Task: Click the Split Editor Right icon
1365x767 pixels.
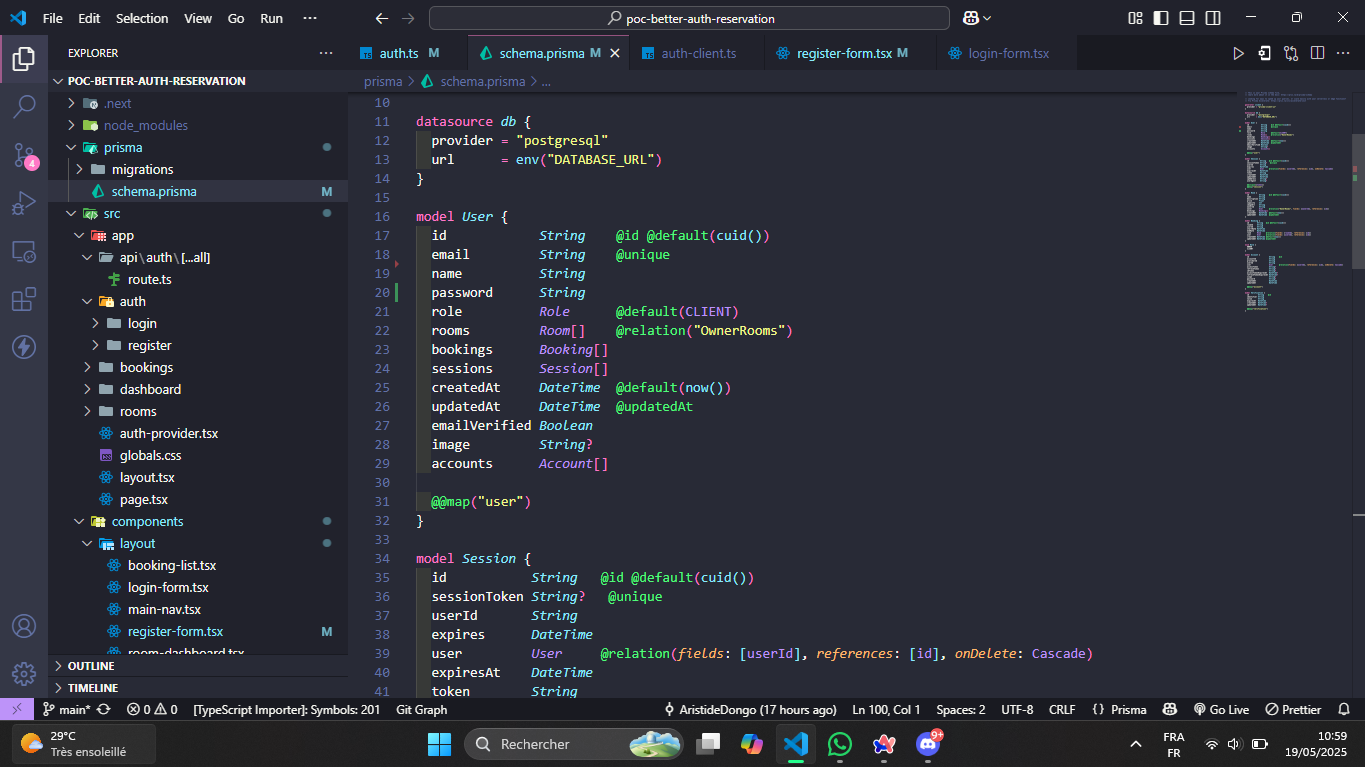Action: [x=1317, y=53]
